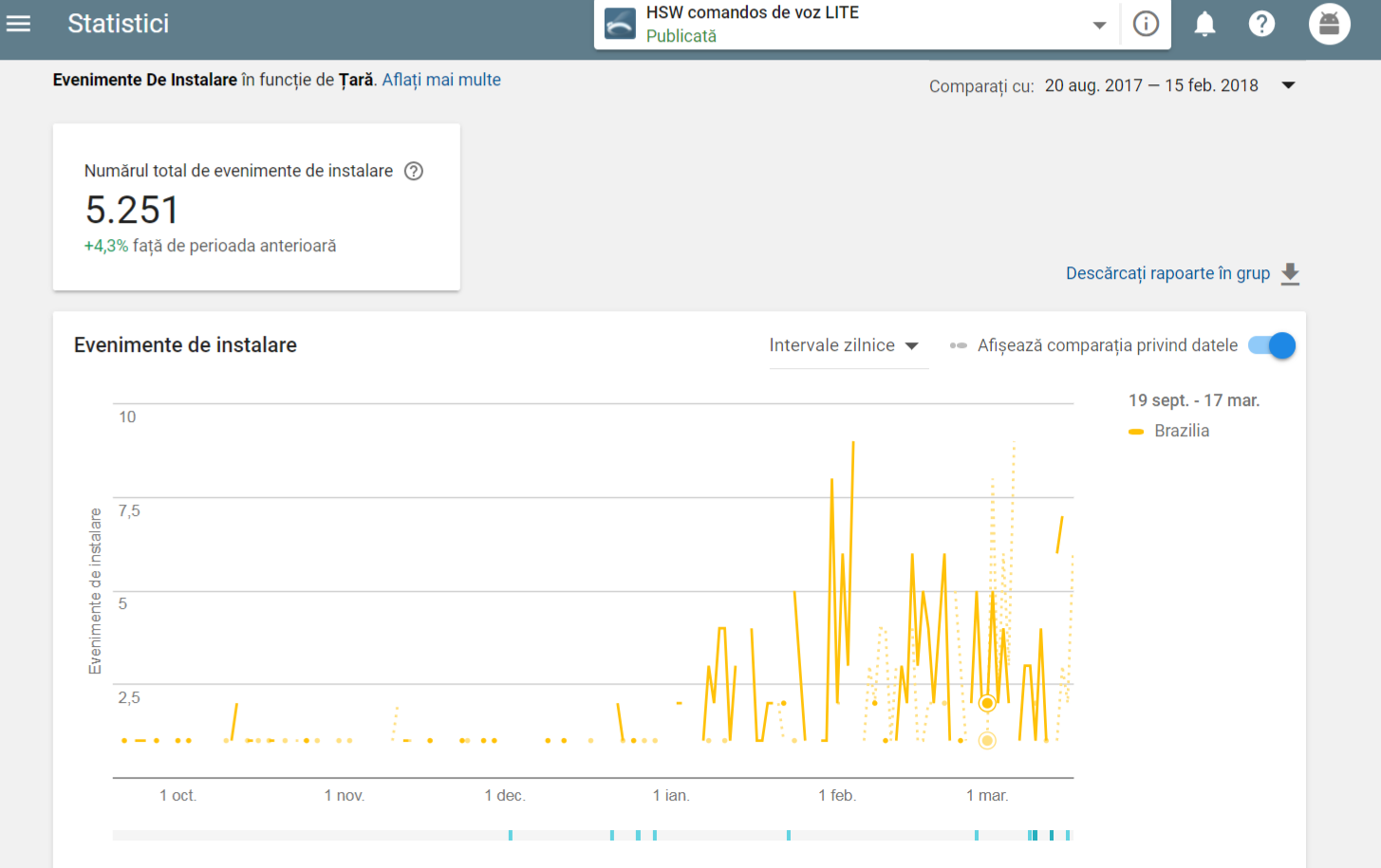1381x868 pixels.
Task: Click the 1 ian. axis label
Action: (x=671, y=795)
